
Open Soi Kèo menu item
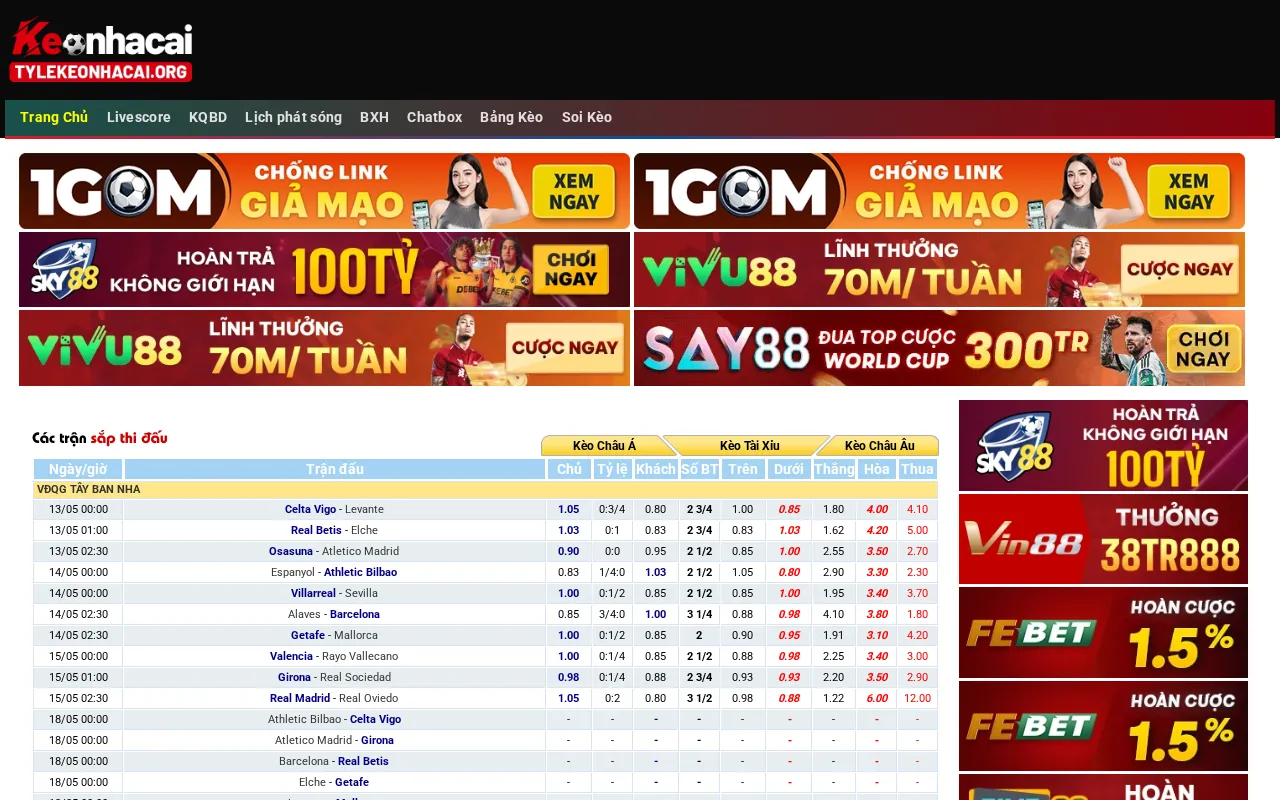[x=587, y=117]
